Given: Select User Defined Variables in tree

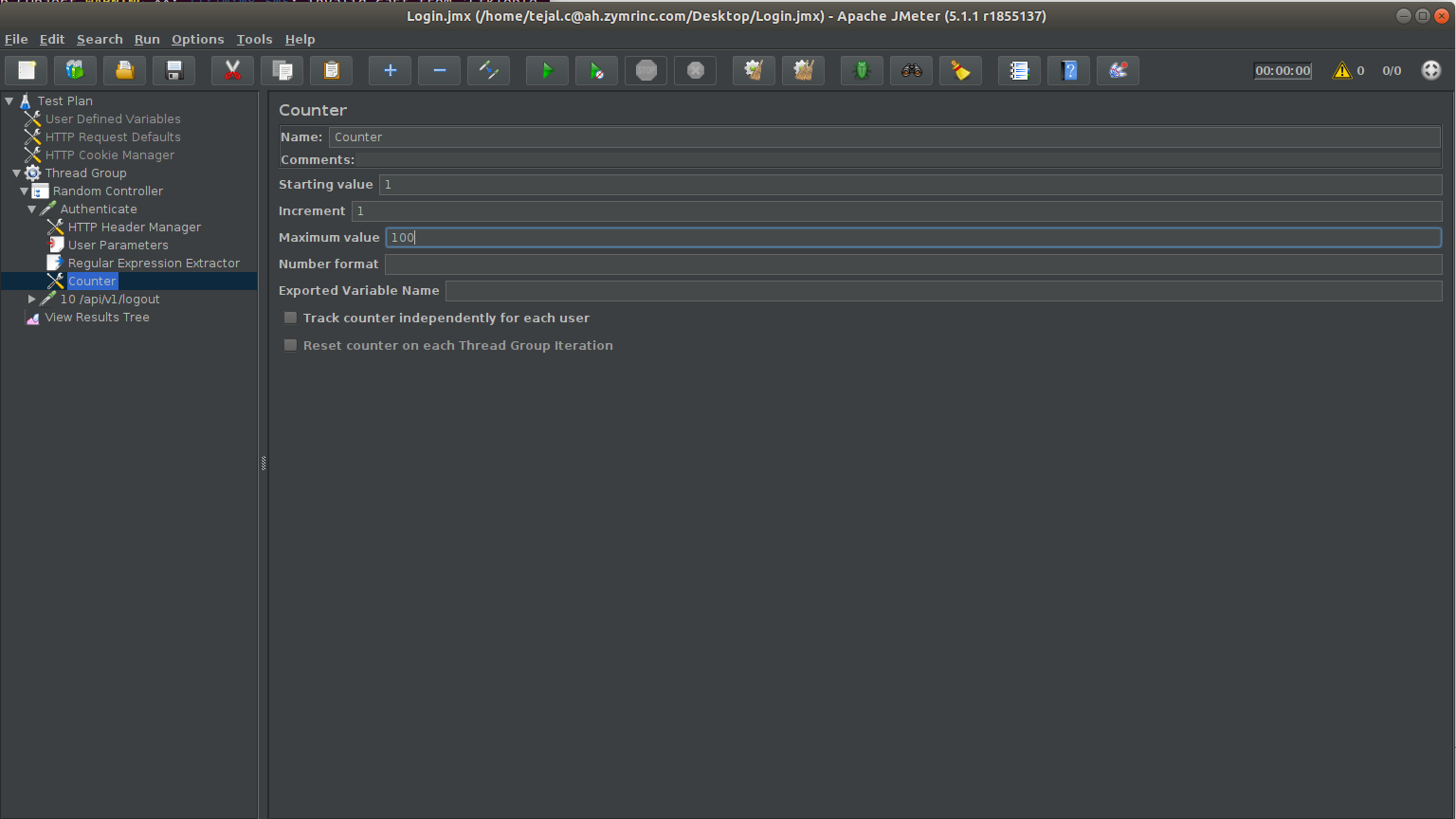Looking at the screenshot, I should pyautogui.click(x=113, y=118).
